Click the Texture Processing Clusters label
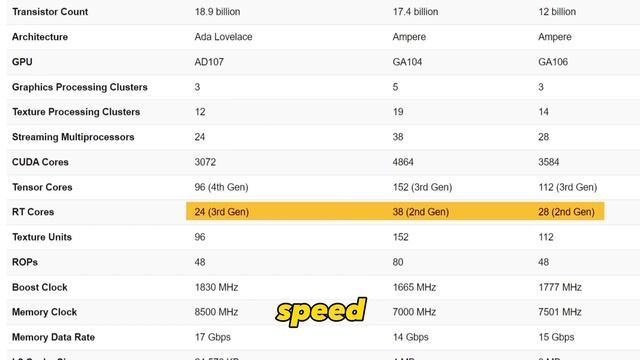The width and height of the screenshot is (640, 360). pyautogui.click(x=76, y=112)
